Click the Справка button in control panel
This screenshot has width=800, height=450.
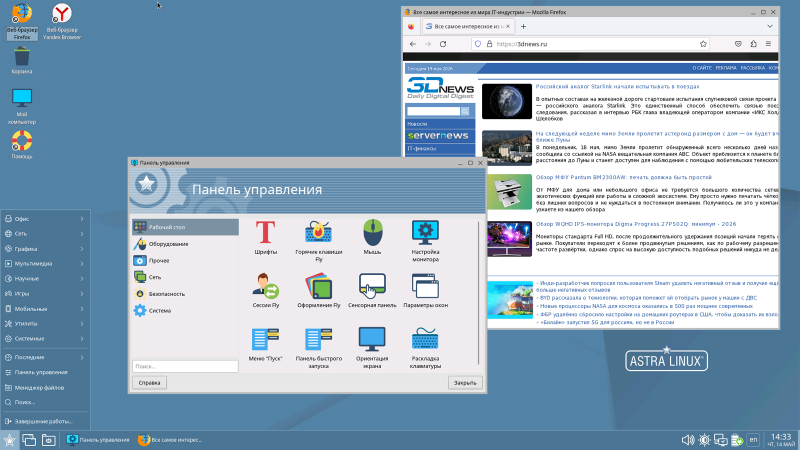(x=149, y=383)
